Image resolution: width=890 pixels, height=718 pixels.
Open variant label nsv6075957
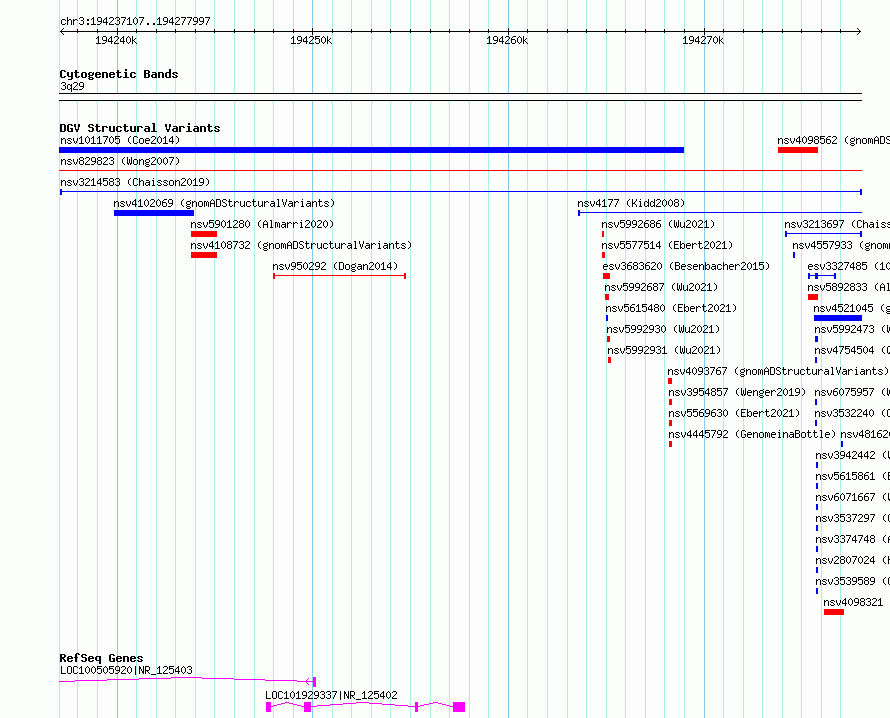coord(851,392)
